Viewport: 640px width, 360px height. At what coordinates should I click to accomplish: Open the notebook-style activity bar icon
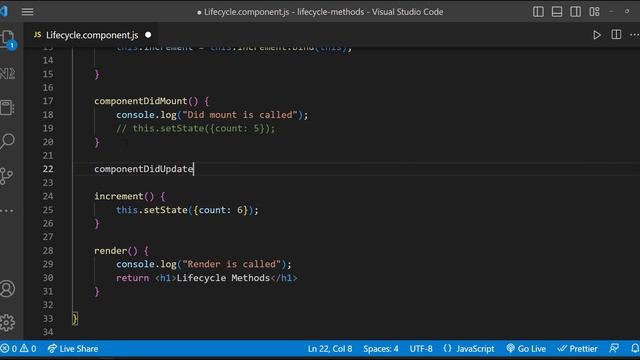point(7,107)
